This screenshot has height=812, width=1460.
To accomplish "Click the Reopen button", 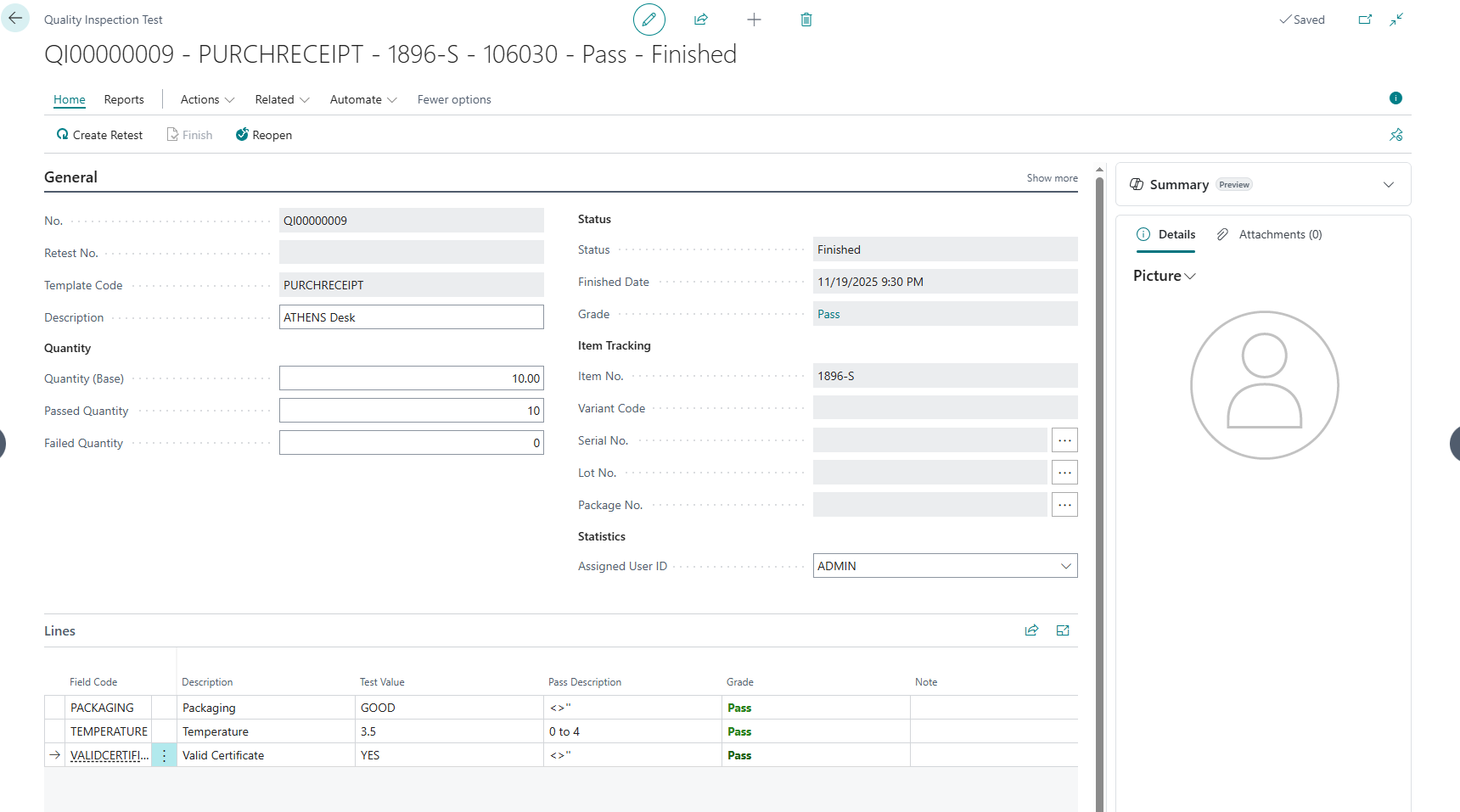I will pyautogui.click(x=264, y=135).
